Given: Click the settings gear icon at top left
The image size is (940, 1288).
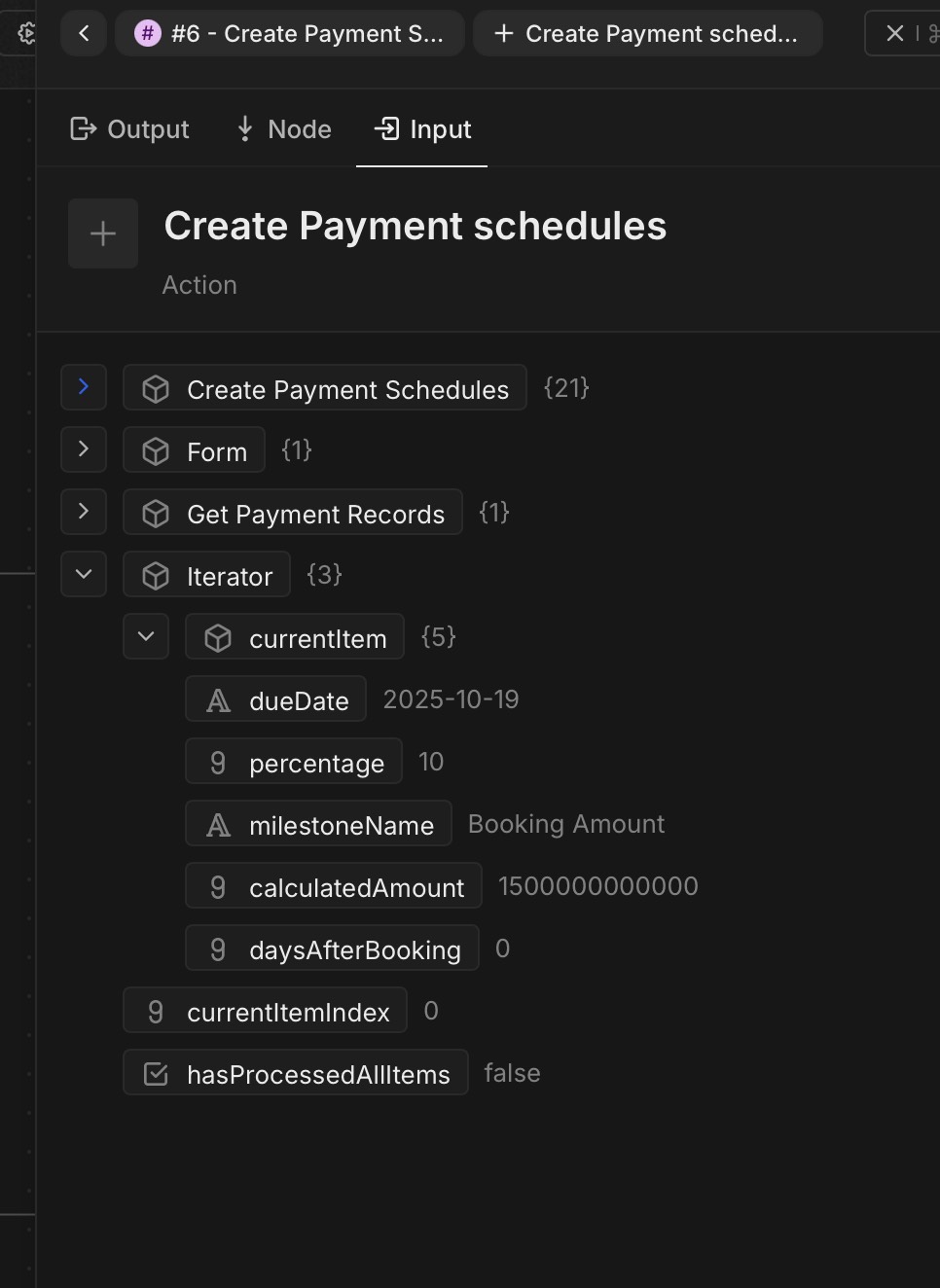Looking at the screenshot, I should click(x=26, y=34).
